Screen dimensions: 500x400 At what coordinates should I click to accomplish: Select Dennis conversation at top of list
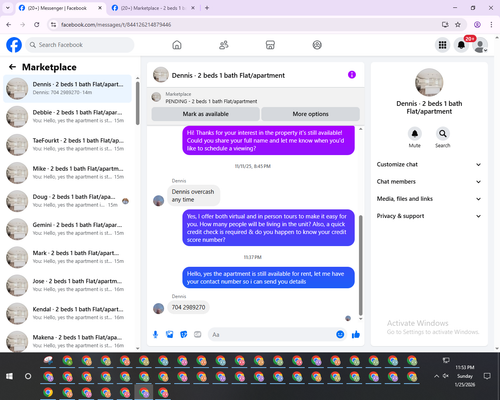[x=67, y=89]
